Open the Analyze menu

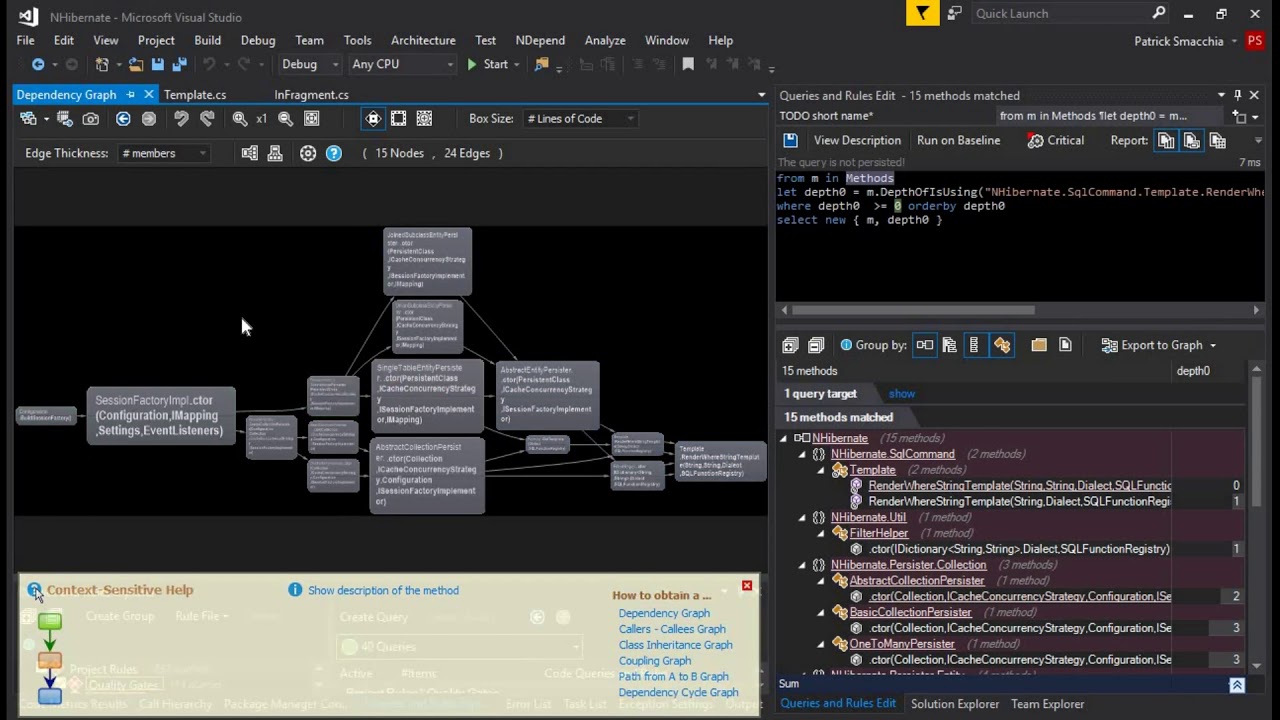pos(605,40)
